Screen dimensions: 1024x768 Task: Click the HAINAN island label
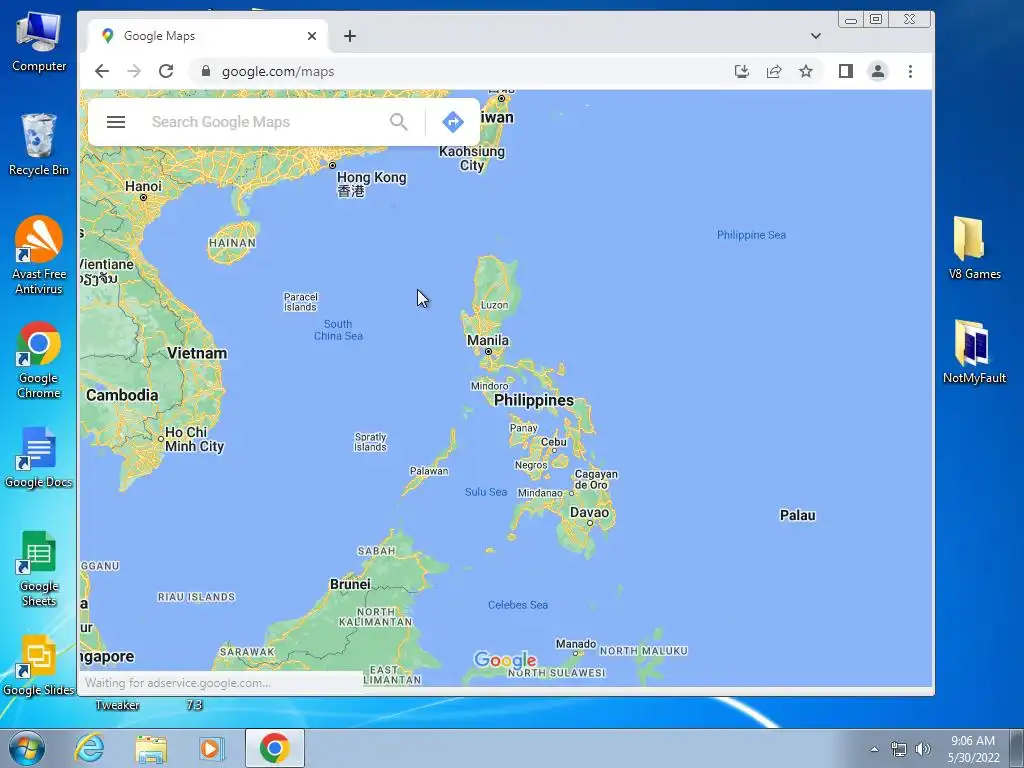(x=232, y=243)
